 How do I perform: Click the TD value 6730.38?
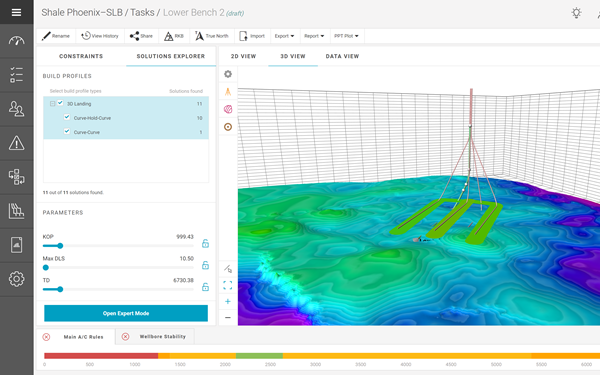183,280
